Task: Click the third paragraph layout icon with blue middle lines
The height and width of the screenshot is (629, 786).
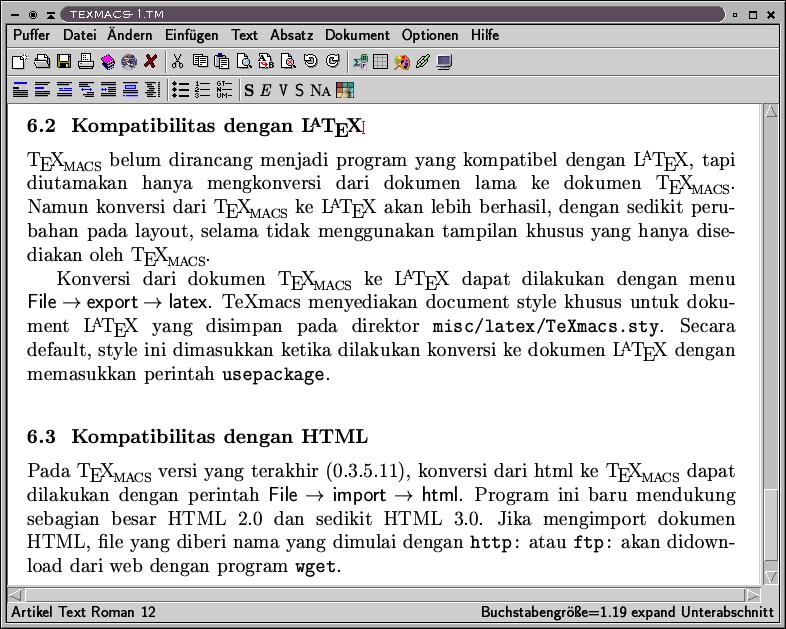Action: pyautogui.click(x=64, y=90)
